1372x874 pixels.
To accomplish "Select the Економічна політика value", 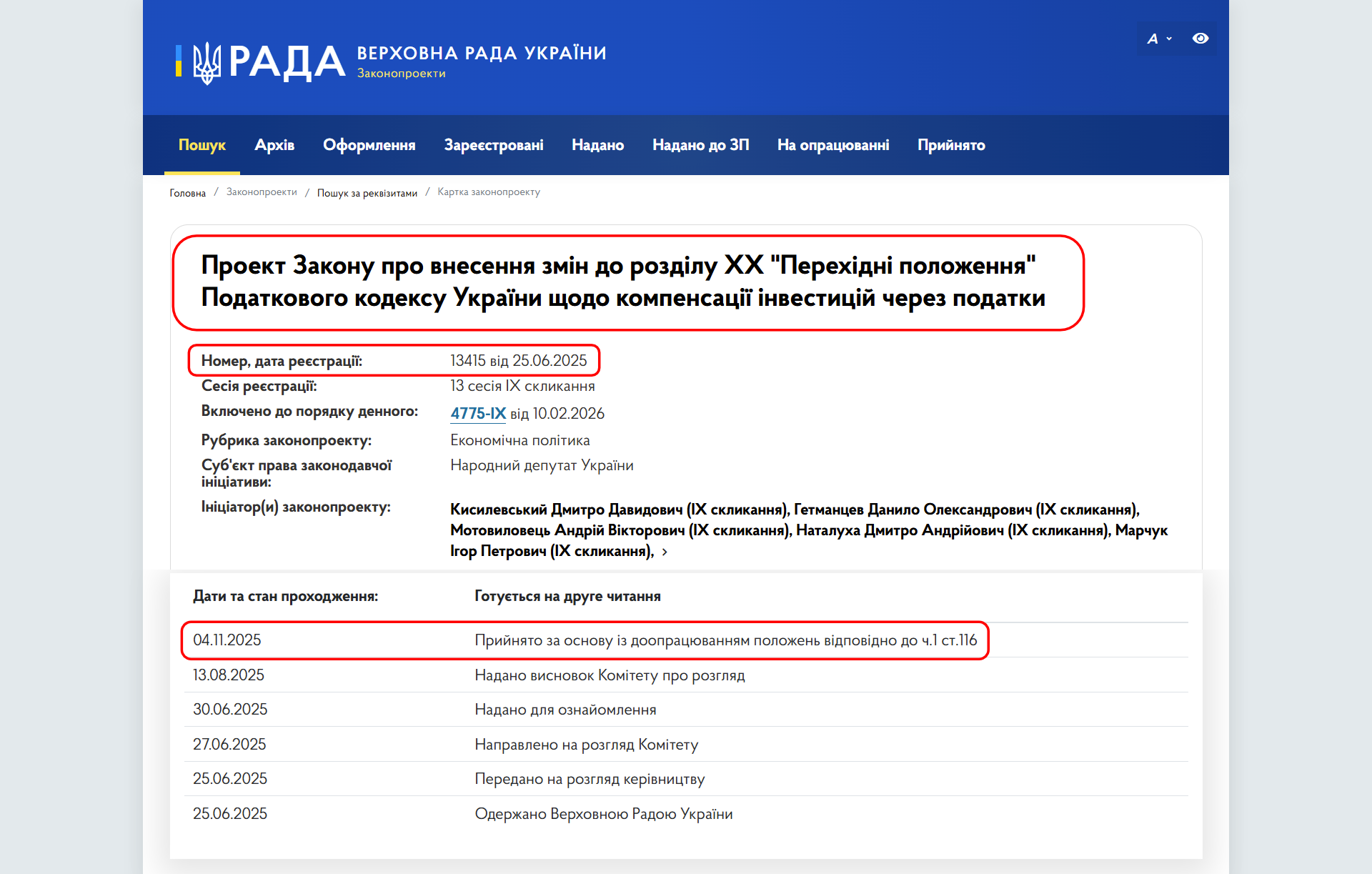I will pos(520,440).
